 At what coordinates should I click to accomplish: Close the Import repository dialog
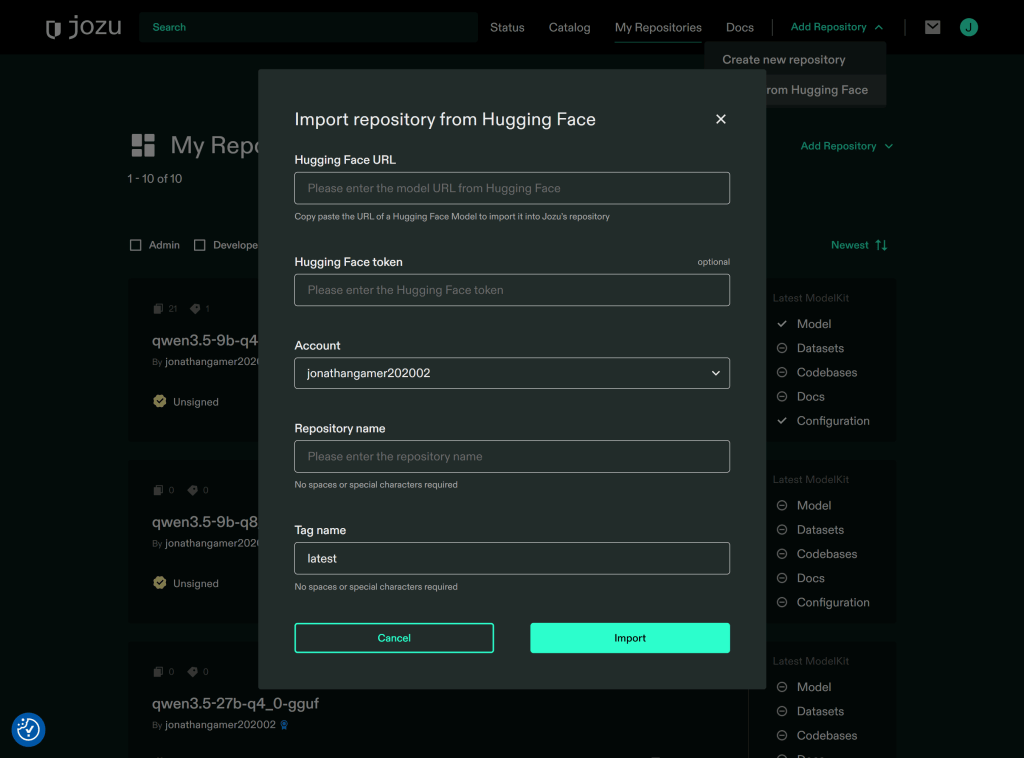point(720,119)
